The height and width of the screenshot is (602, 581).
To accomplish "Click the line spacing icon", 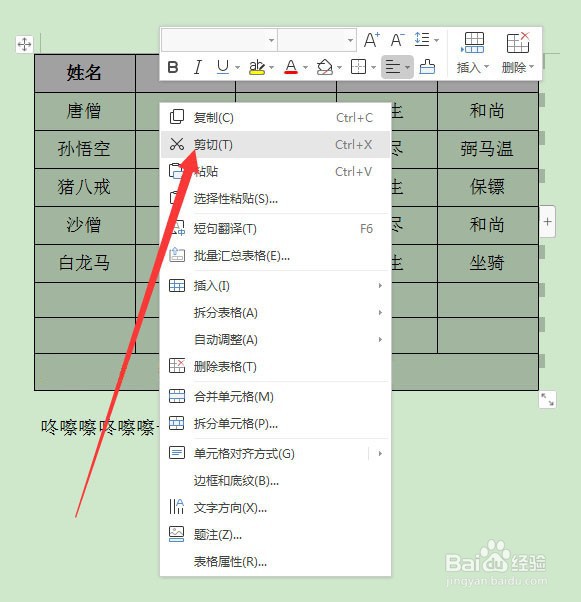I will pyautogui.click(x=422, y=39).
